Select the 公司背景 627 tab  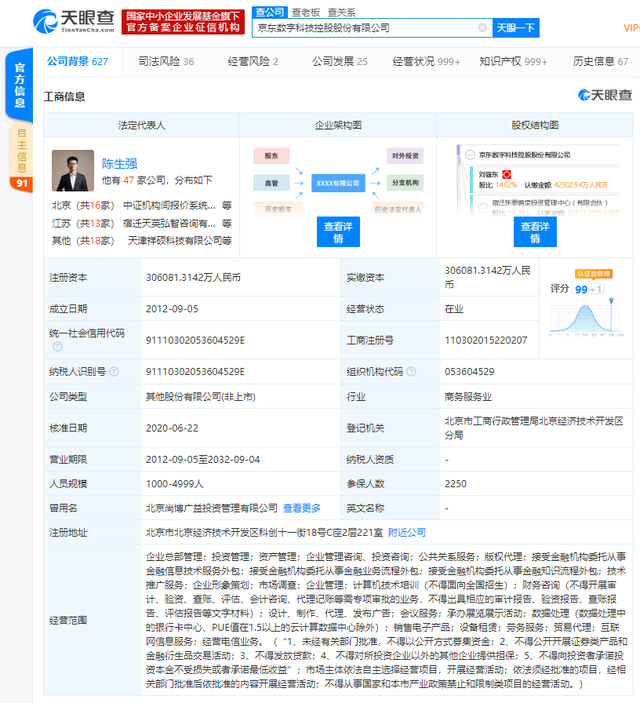point(78,61)
